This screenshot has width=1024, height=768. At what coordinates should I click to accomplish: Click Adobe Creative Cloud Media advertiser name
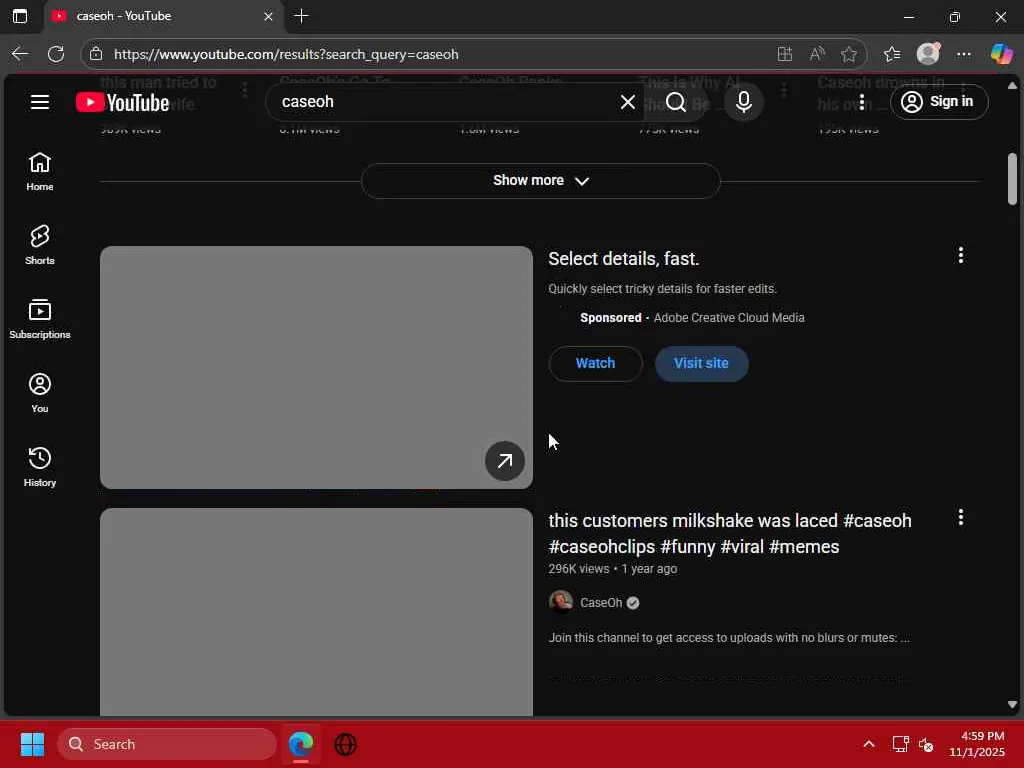coord(729,318)
